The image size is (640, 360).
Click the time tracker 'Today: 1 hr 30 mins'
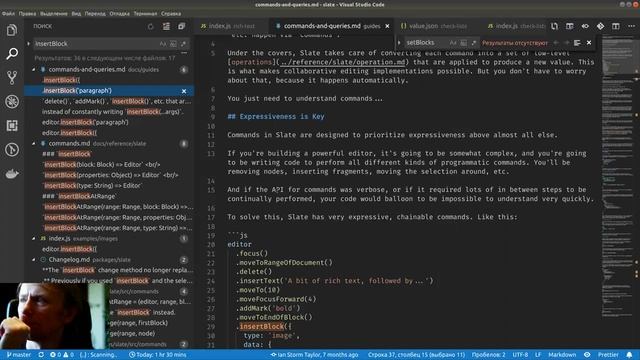pos(158,355)
